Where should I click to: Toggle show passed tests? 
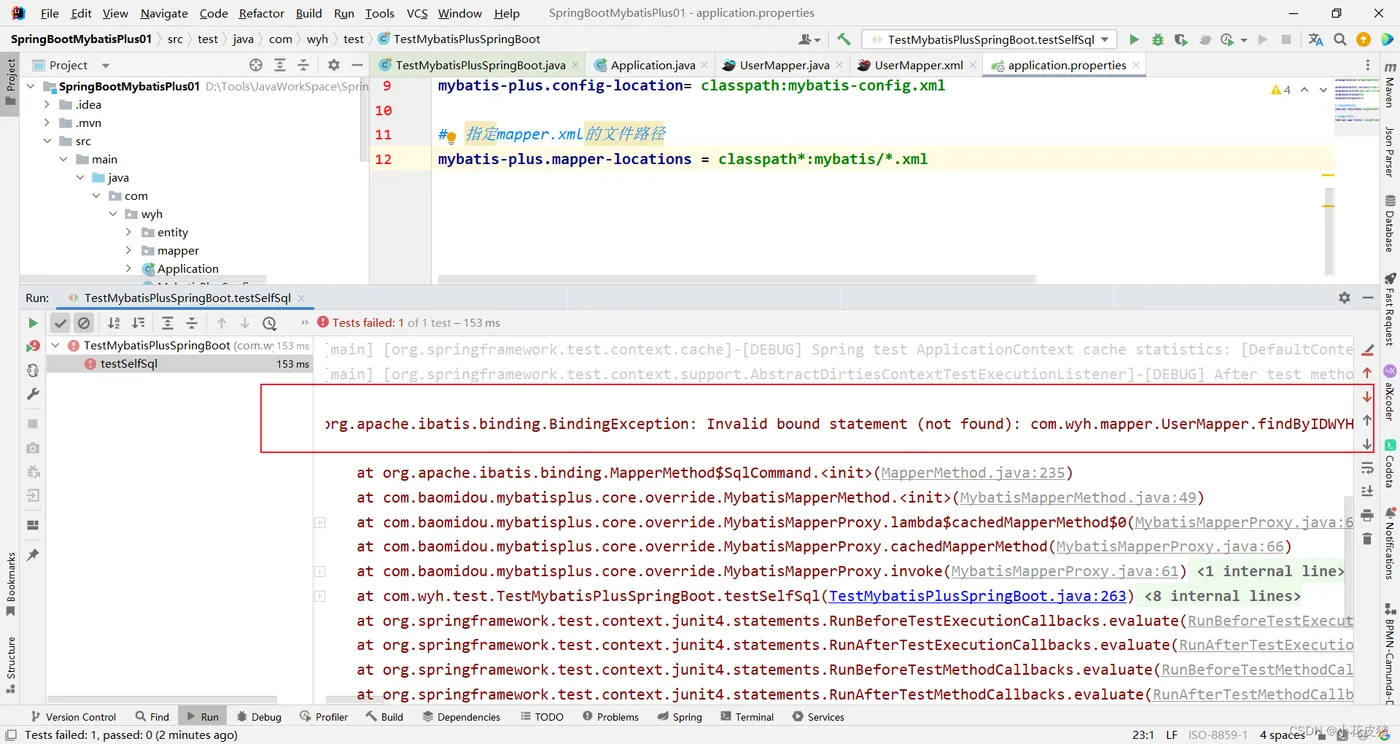click(x=60, y=323)
